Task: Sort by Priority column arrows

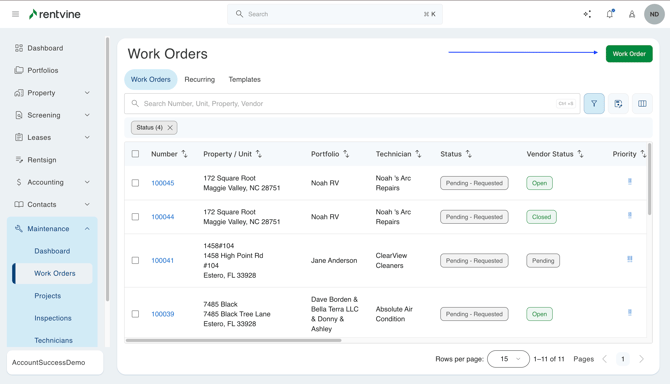Action: (643, 154)
